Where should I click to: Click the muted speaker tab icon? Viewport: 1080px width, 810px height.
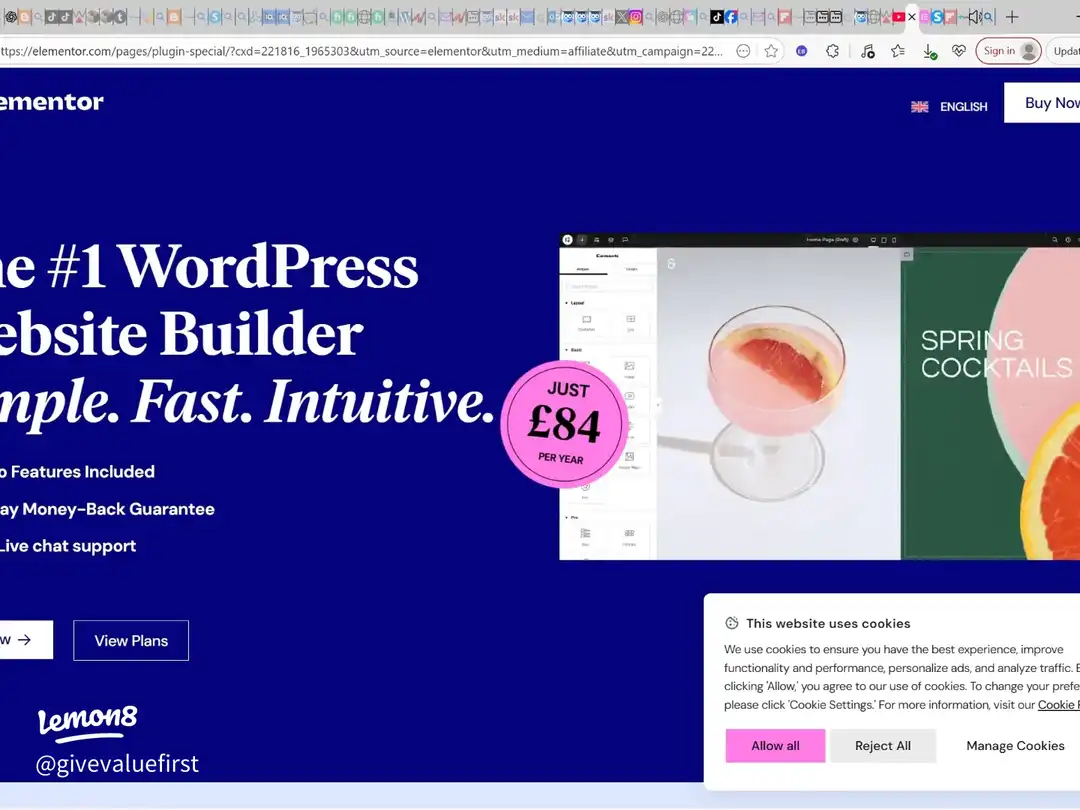pyautogui.click(x=974, y=17)
